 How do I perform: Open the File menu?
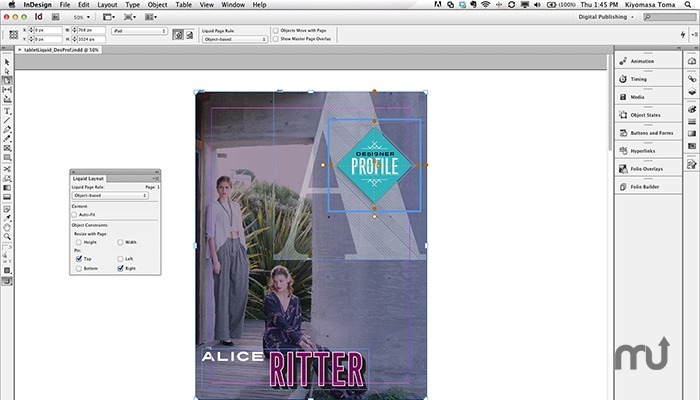[x=65, y=4]
